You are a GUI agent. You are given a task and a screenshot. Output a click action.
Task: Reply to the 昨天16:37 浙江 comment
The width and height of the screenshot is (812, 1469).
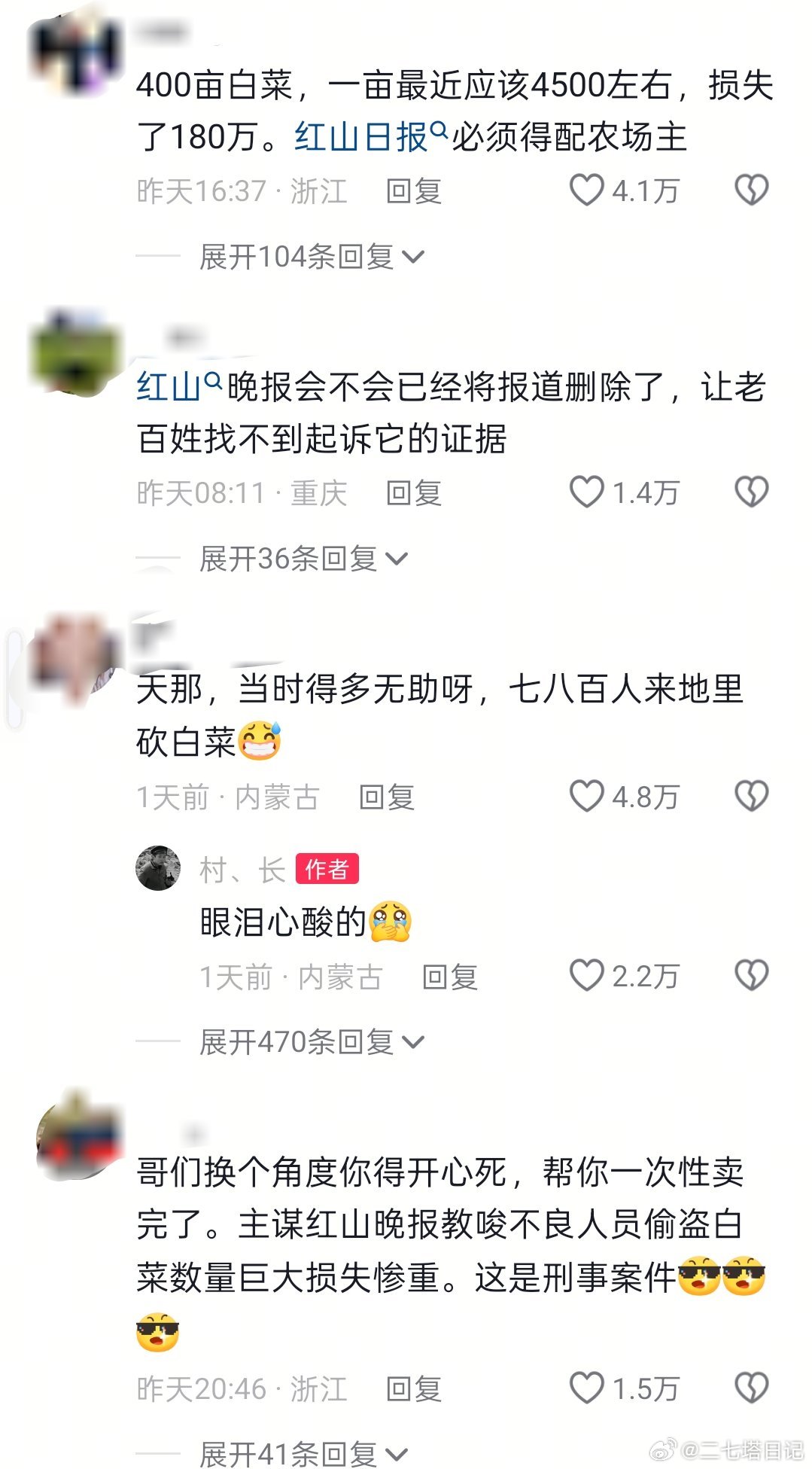tap(413, 191)
